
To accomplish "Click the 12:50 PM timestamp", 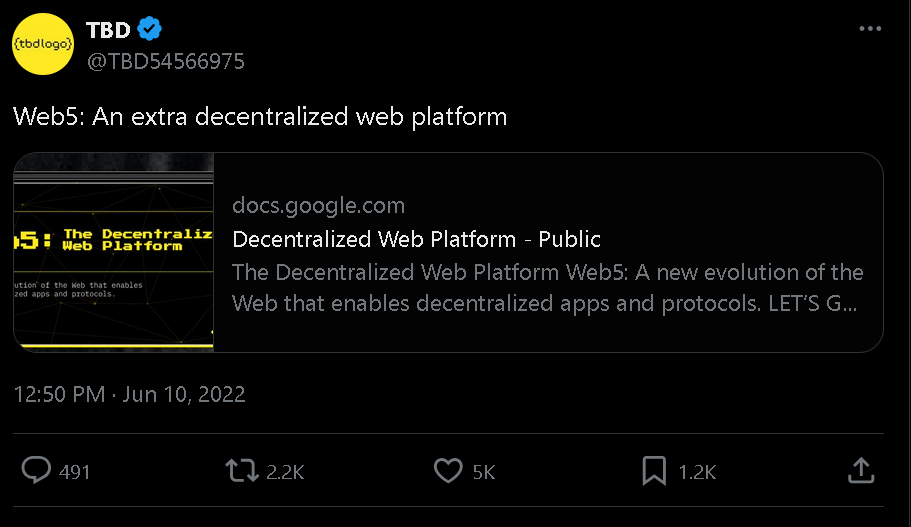I will click(x=59, y=394).
